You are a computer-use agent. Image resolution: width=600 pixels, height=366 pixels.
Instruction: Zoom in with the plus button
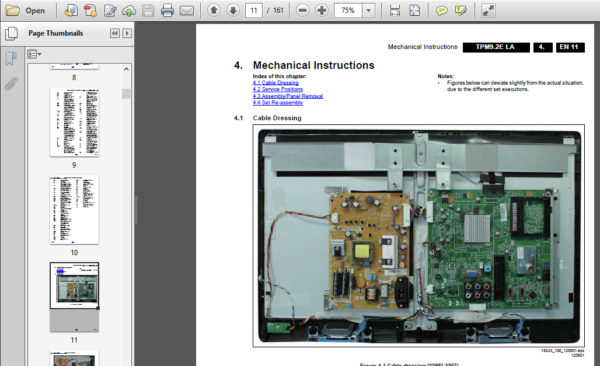(322, 10)
